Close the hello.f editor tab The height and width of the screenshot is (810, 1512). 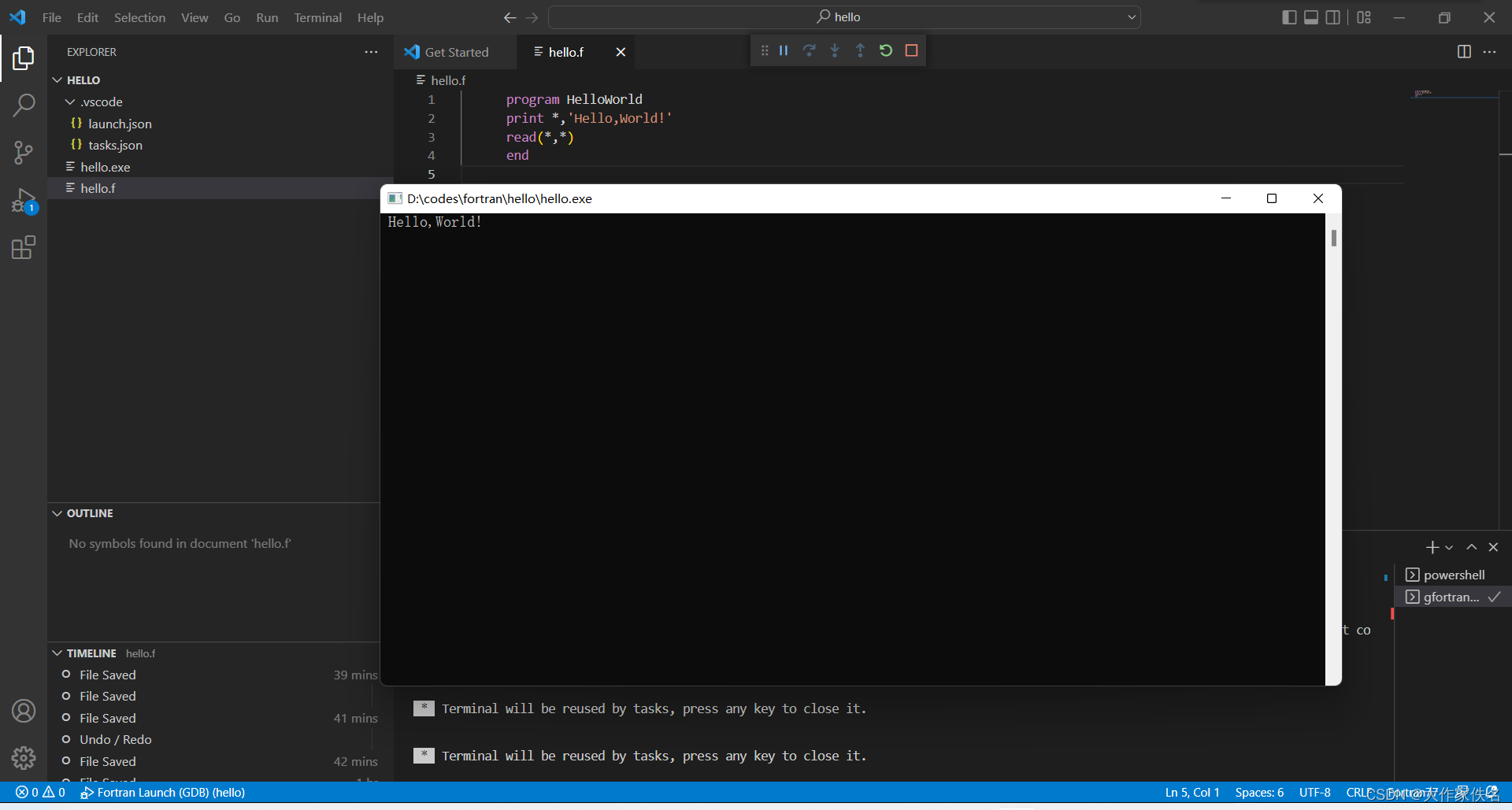click(621, 52)
